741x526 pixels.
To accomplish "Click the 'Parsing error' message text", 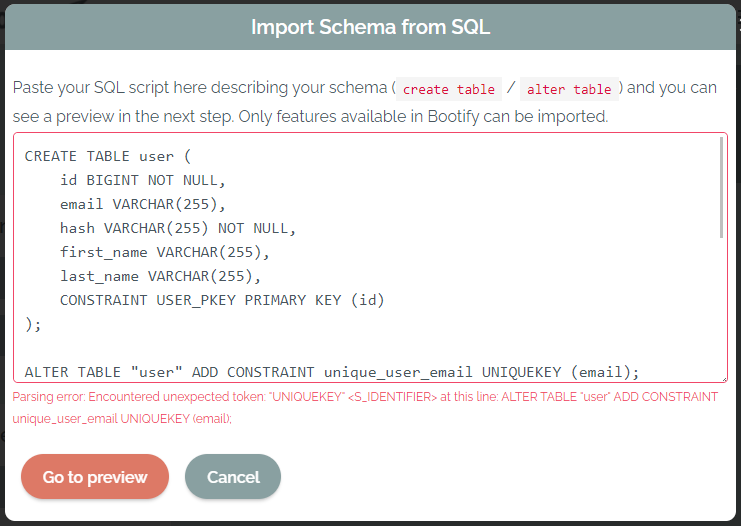I will tap(365, 407).
